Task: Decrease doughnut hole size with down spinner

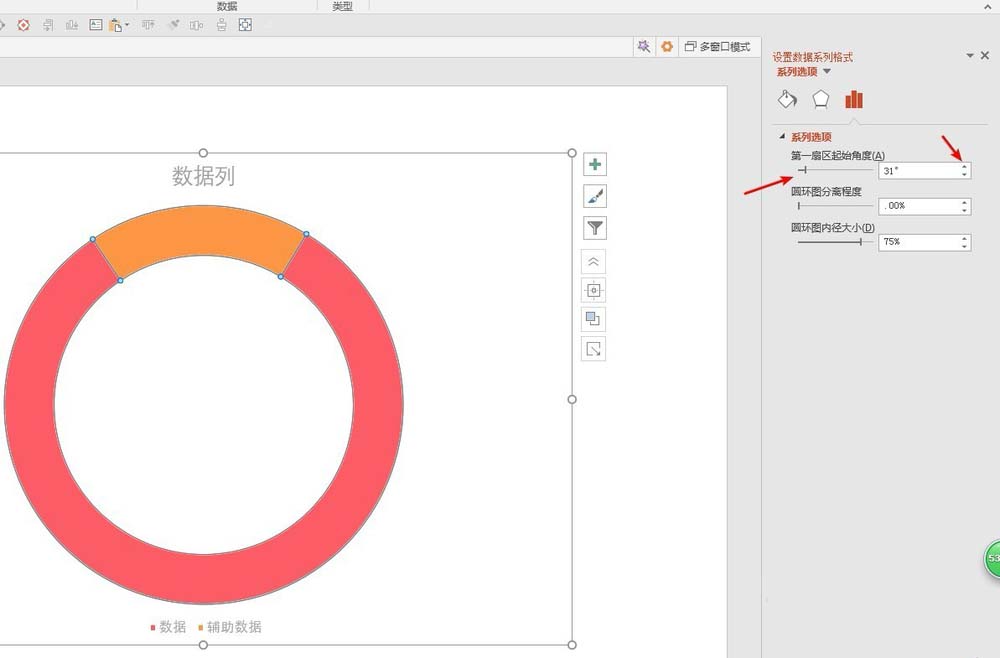Action: pyautogui.click(x=964, y=245)
